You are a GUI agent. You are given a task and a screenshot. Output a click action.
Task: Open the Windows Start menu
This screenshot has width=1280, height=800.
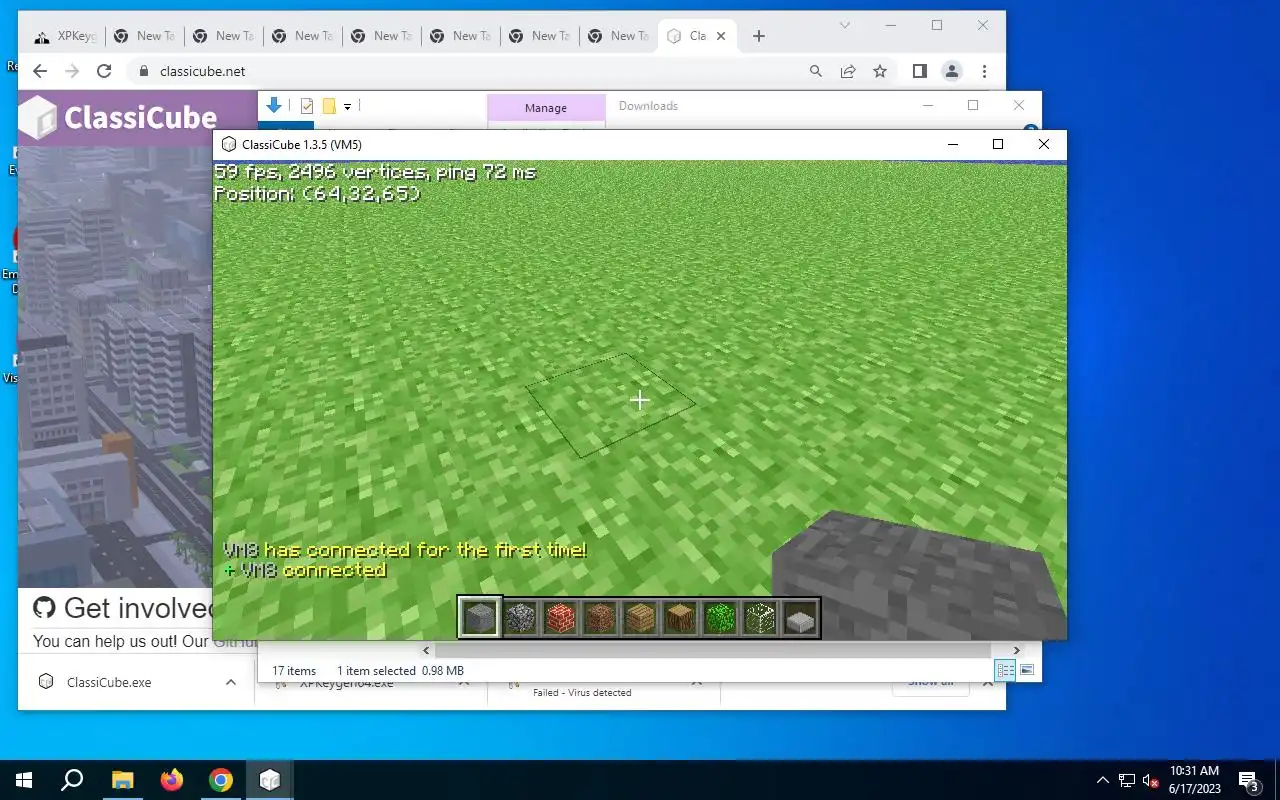[24, 780]
